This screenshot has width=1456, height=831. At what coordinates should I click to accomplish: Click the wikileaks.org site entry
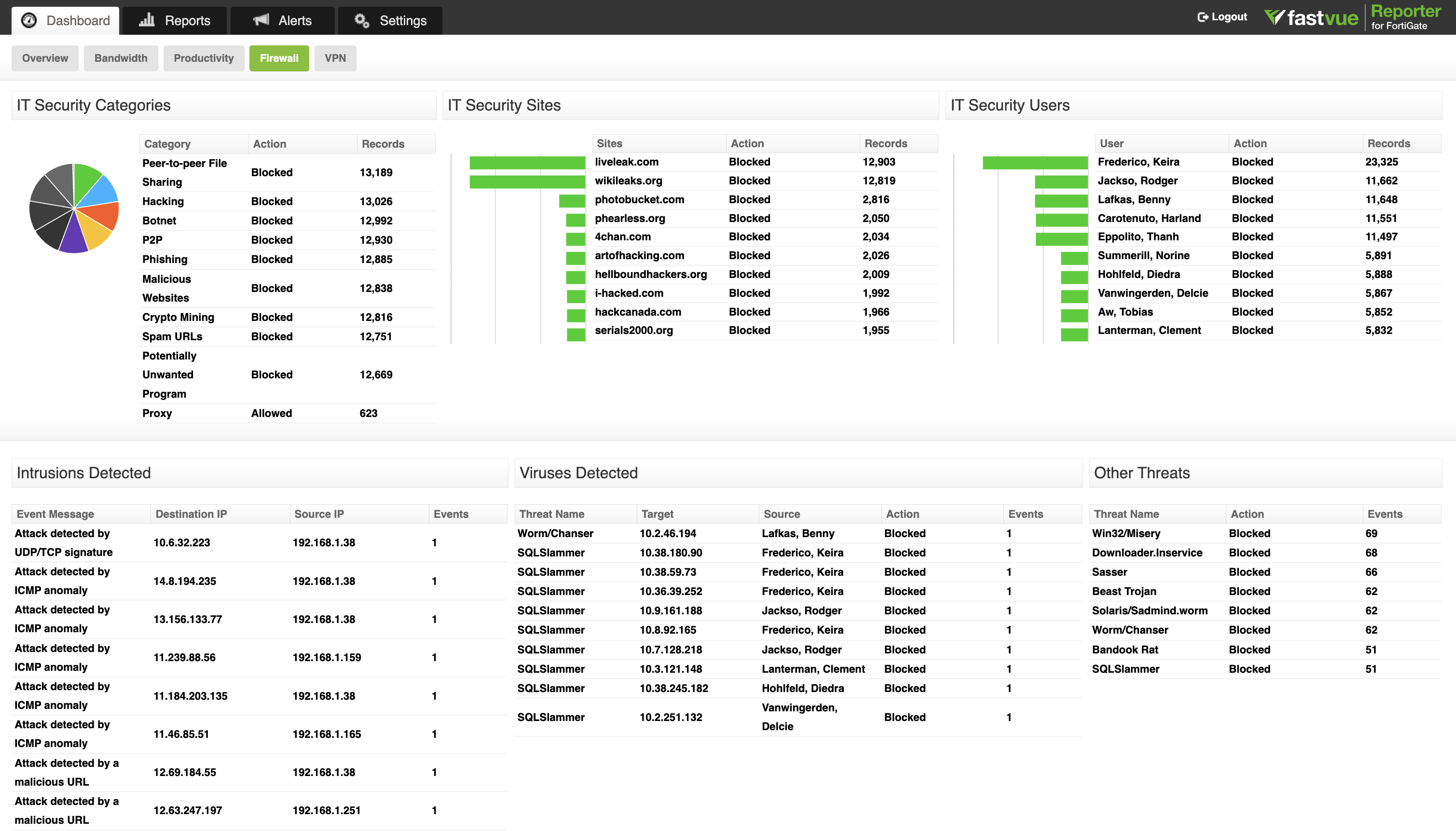tap(628, 181)
